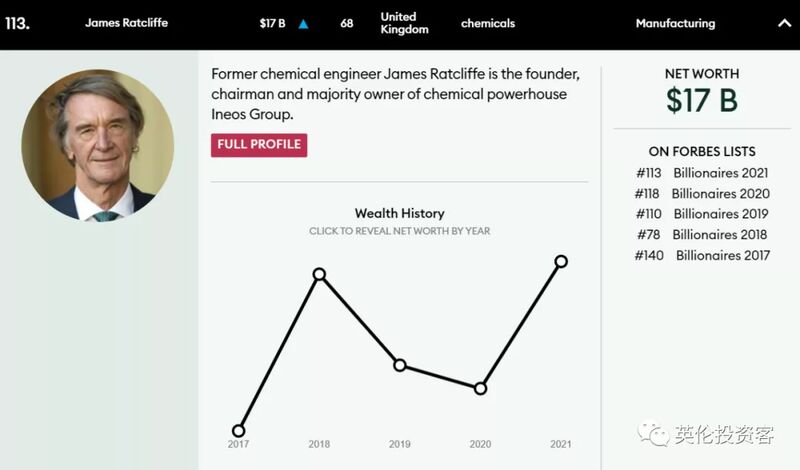Select Manufacturing industry in header row
Image resolution: width=800 pixels, height=470 pixels.
coord(675,23)
